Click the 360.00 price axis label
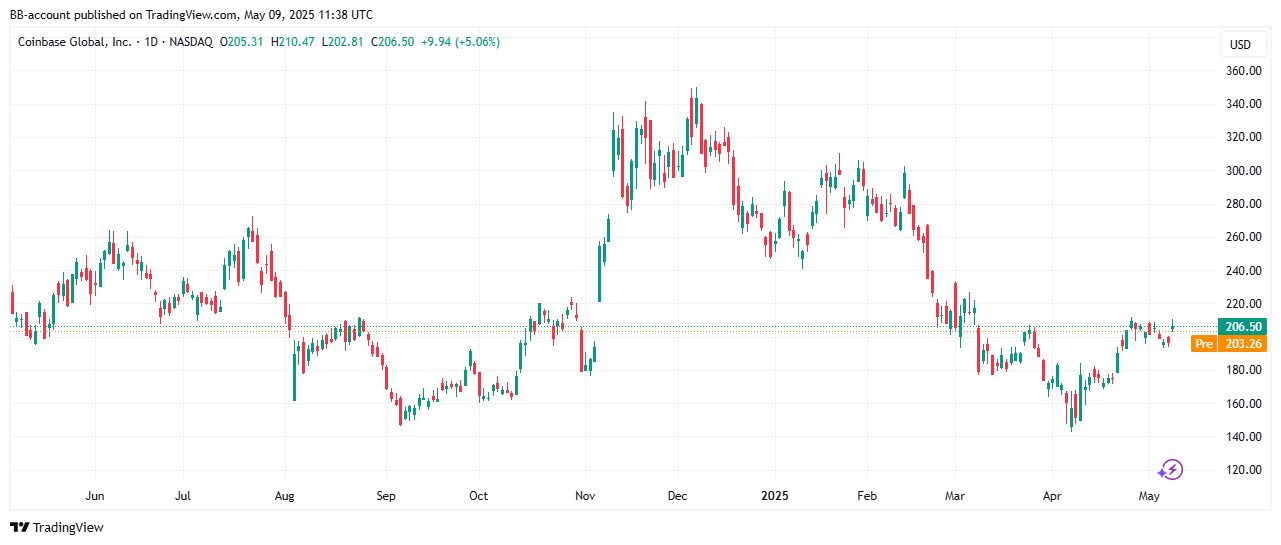Image resolution: width=1281 pixels, height=545 pixels. click(x=1243, y=71)
